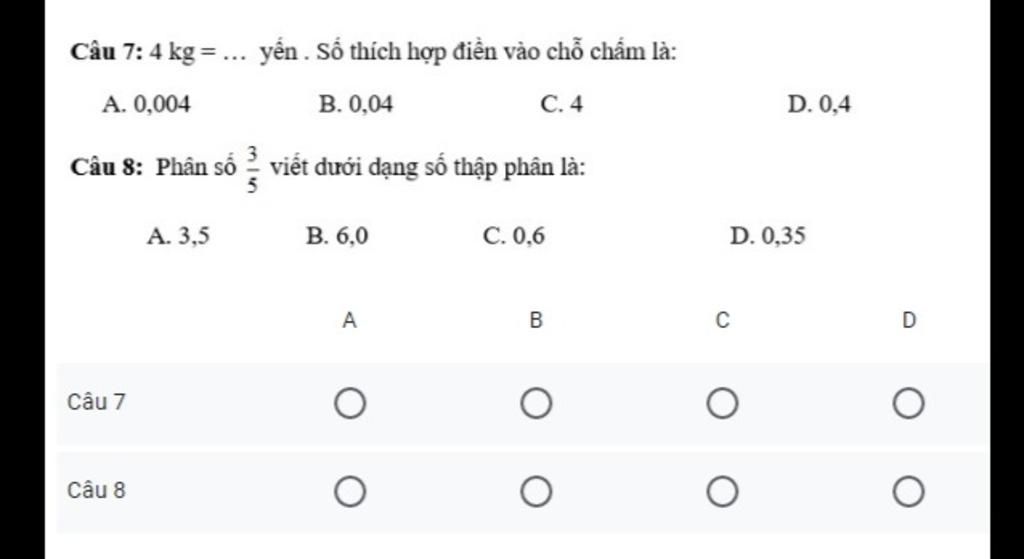
Task: Pick radio B in the Câu 8 row
Action: 536,492
